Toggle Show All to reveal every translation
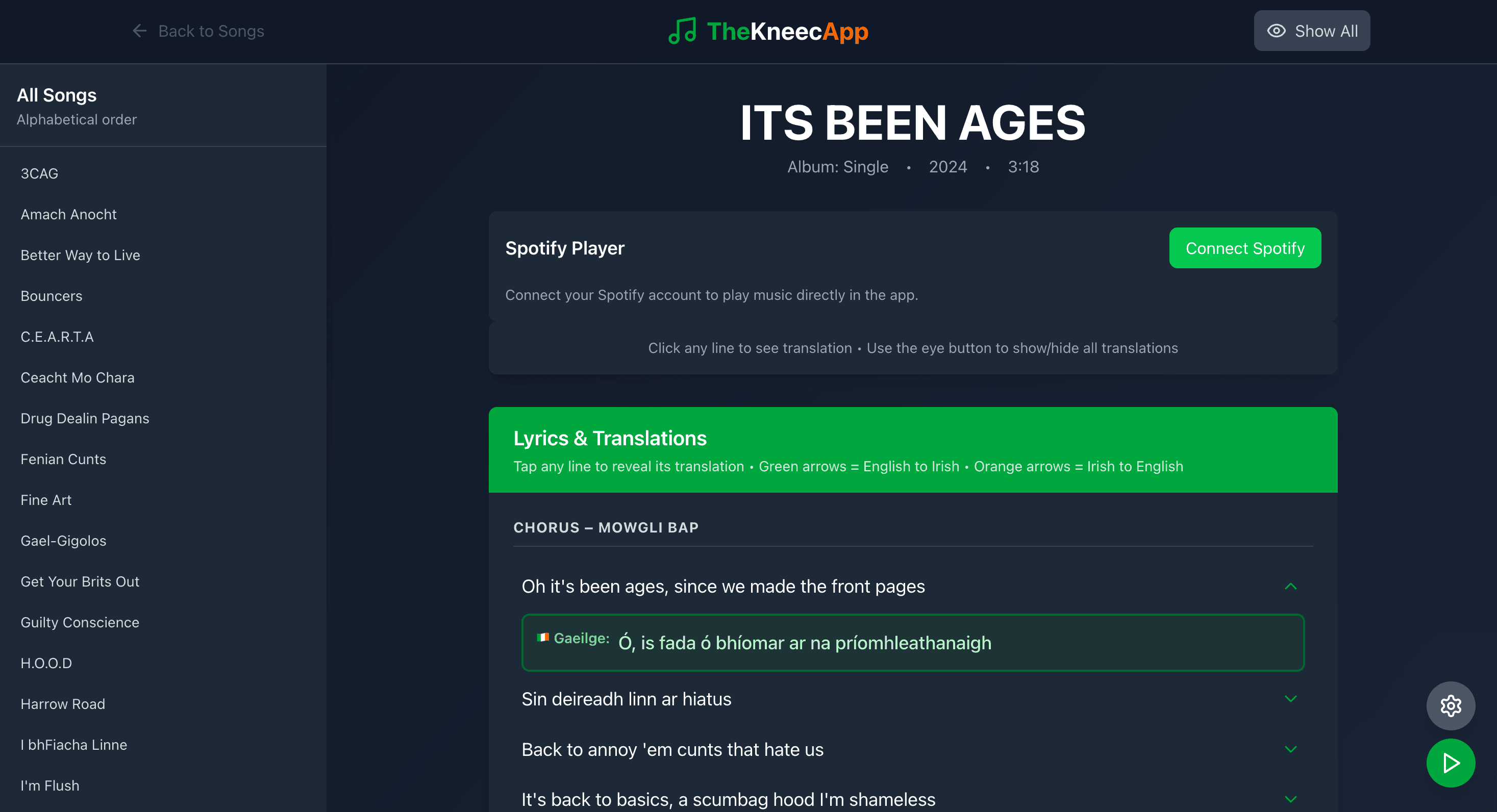This screenshot has height=812, width=1497. coord(1312,30)
